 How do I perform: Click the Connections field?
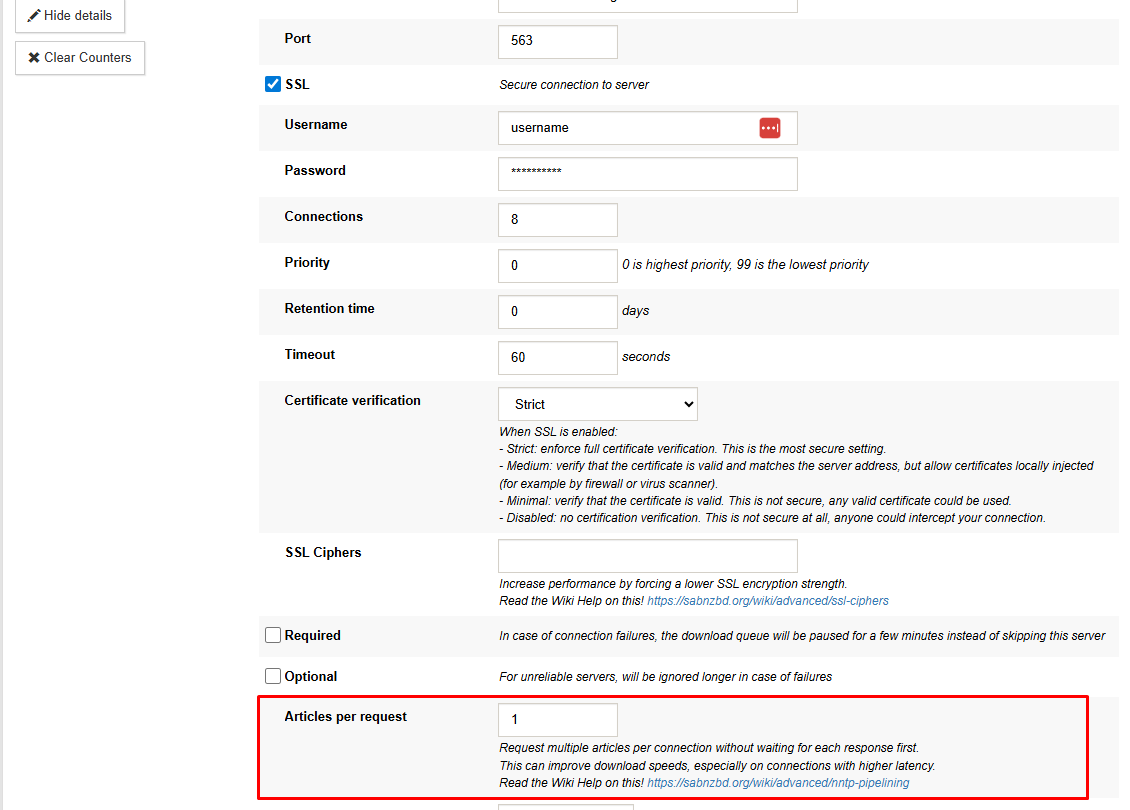coord(557,219)
